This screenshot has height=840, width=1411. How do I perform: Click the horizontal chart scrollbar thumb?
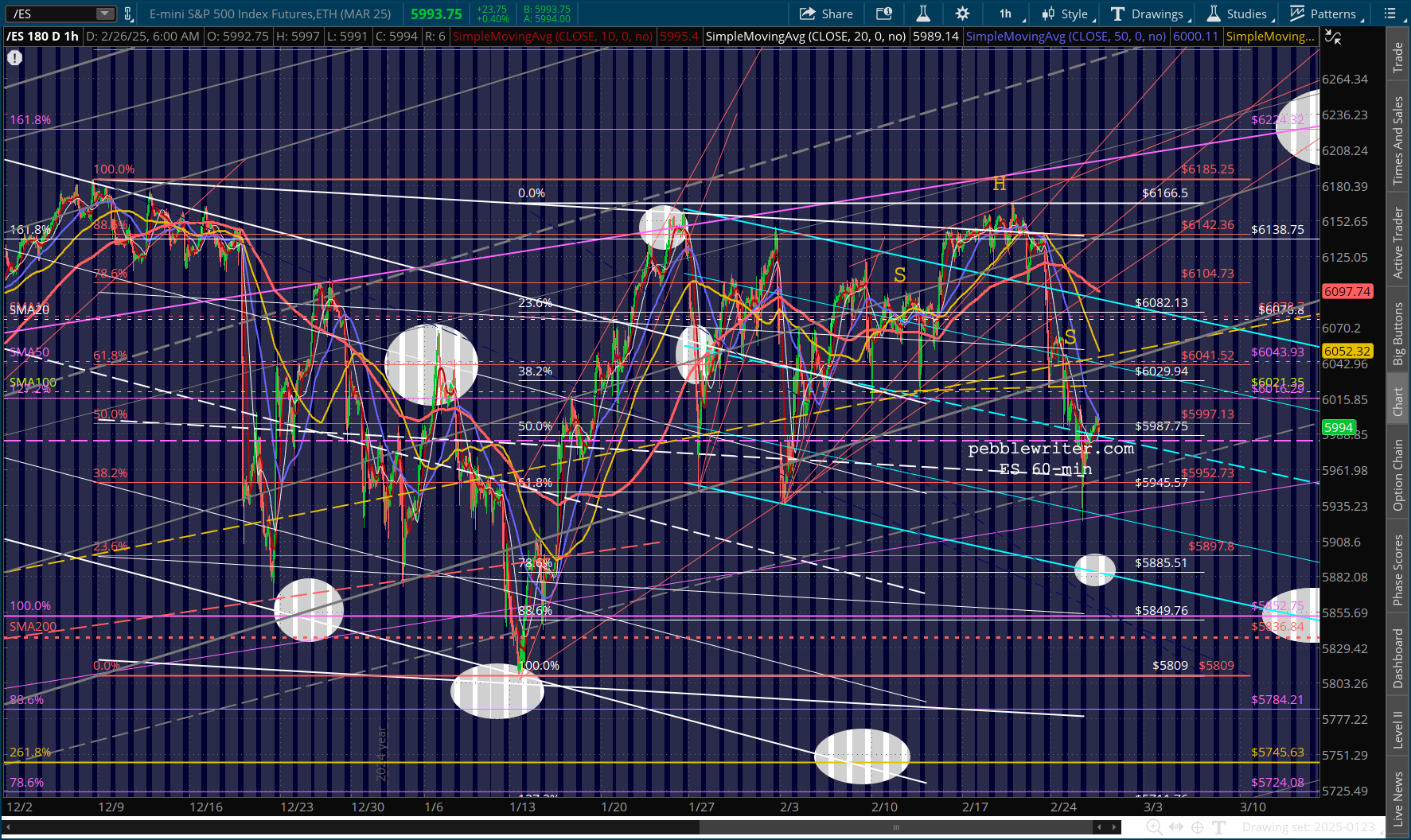point(896,827)
